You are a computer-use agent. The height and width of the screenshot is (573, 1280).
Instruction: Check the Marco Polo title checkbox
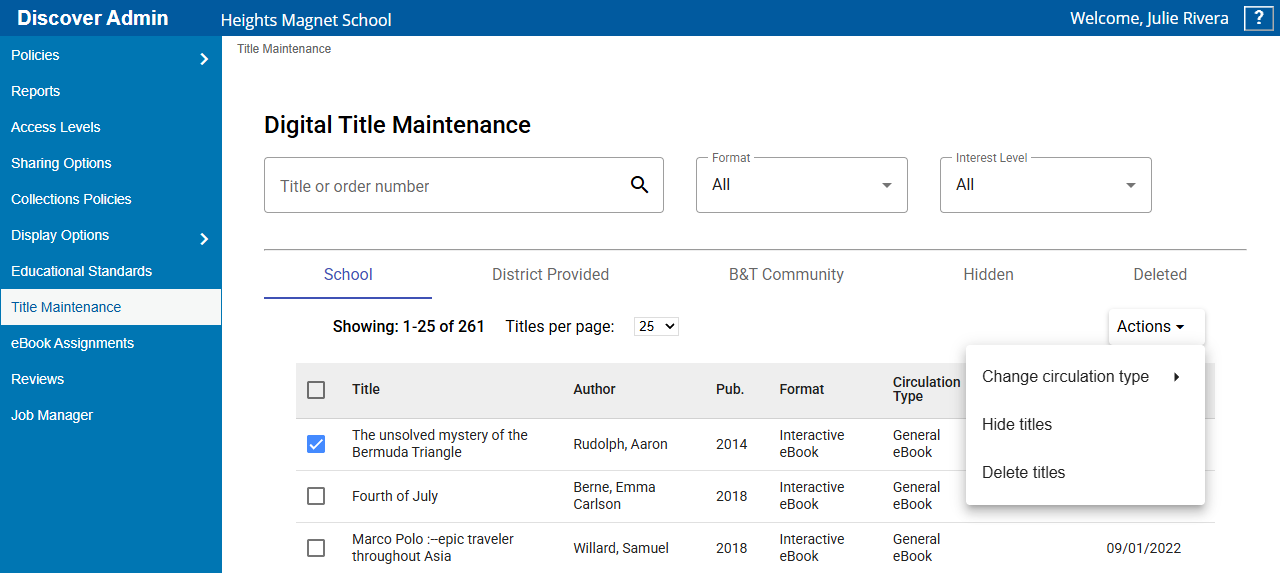[x=316, y=548]
